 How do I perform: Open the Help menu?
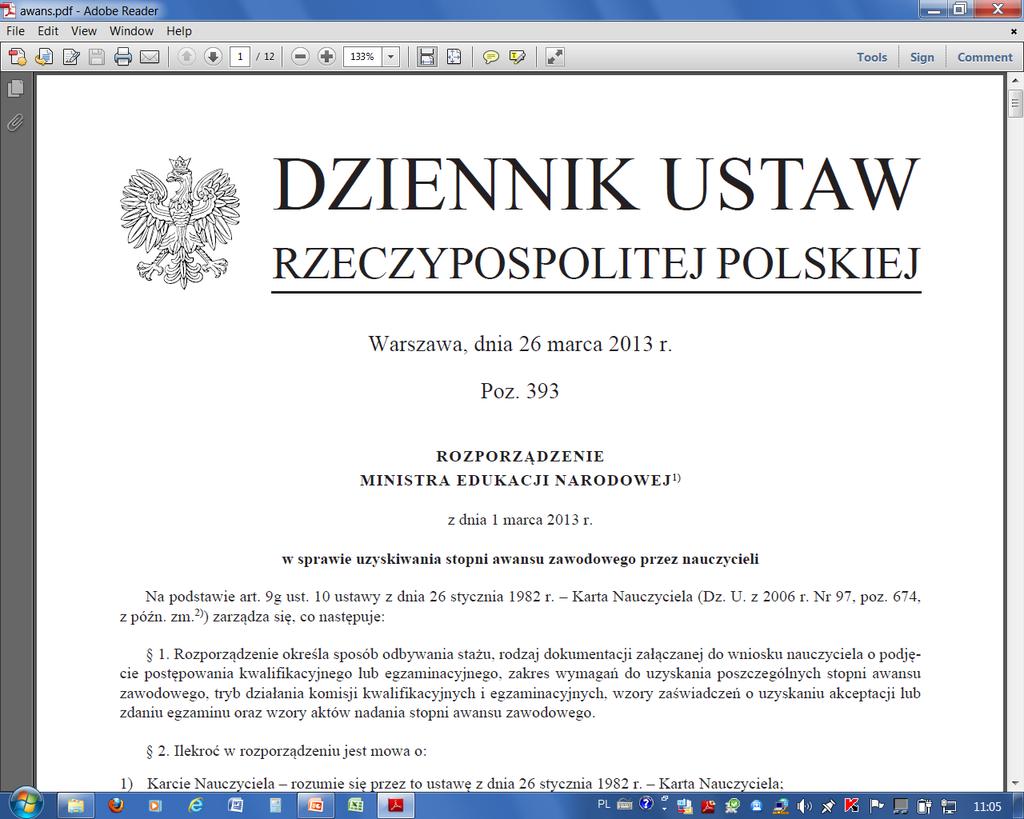179,31
